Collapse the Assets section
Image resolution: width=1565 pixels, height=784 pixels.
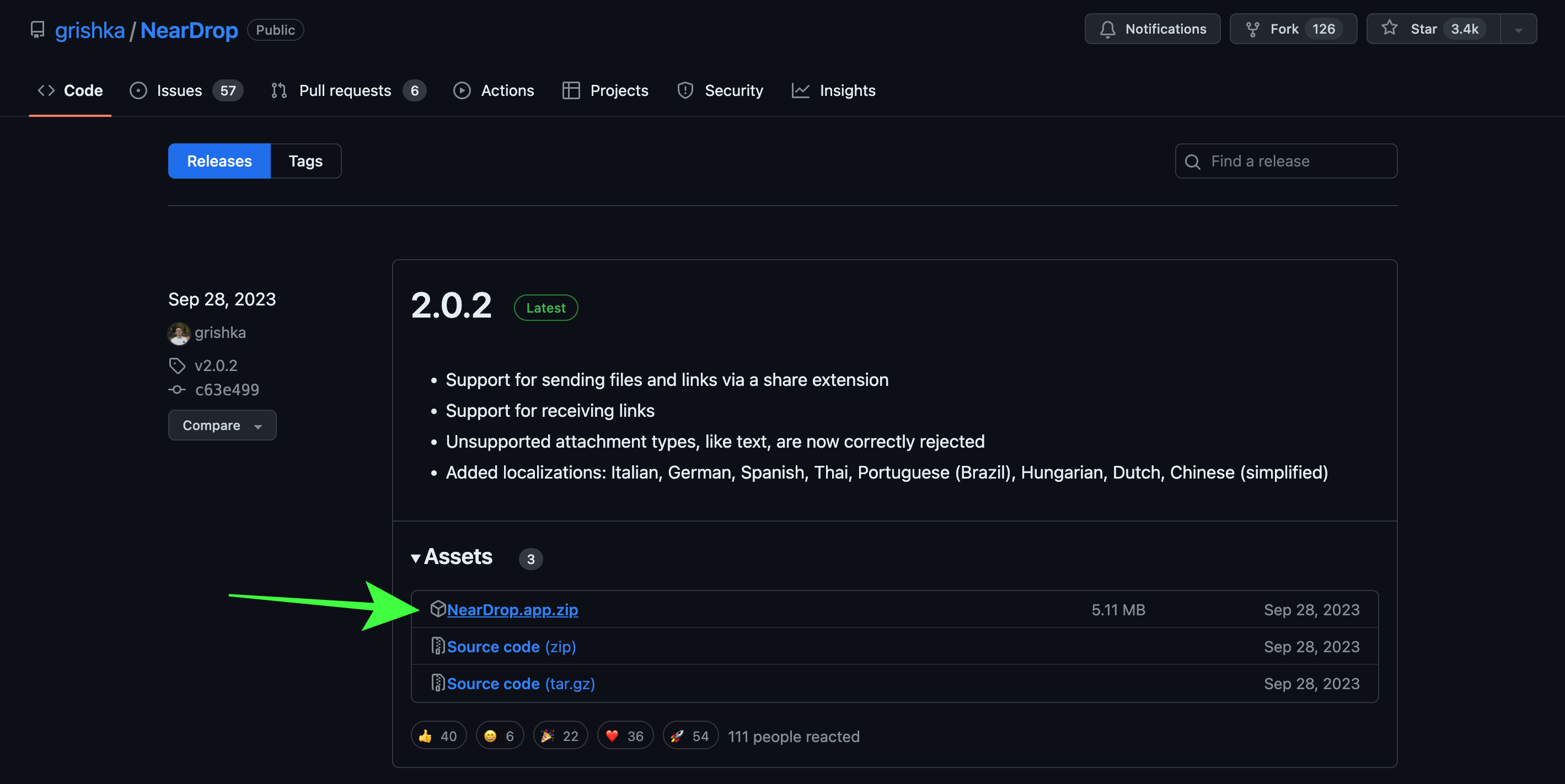pyautogui.click(x=452, y=556)
